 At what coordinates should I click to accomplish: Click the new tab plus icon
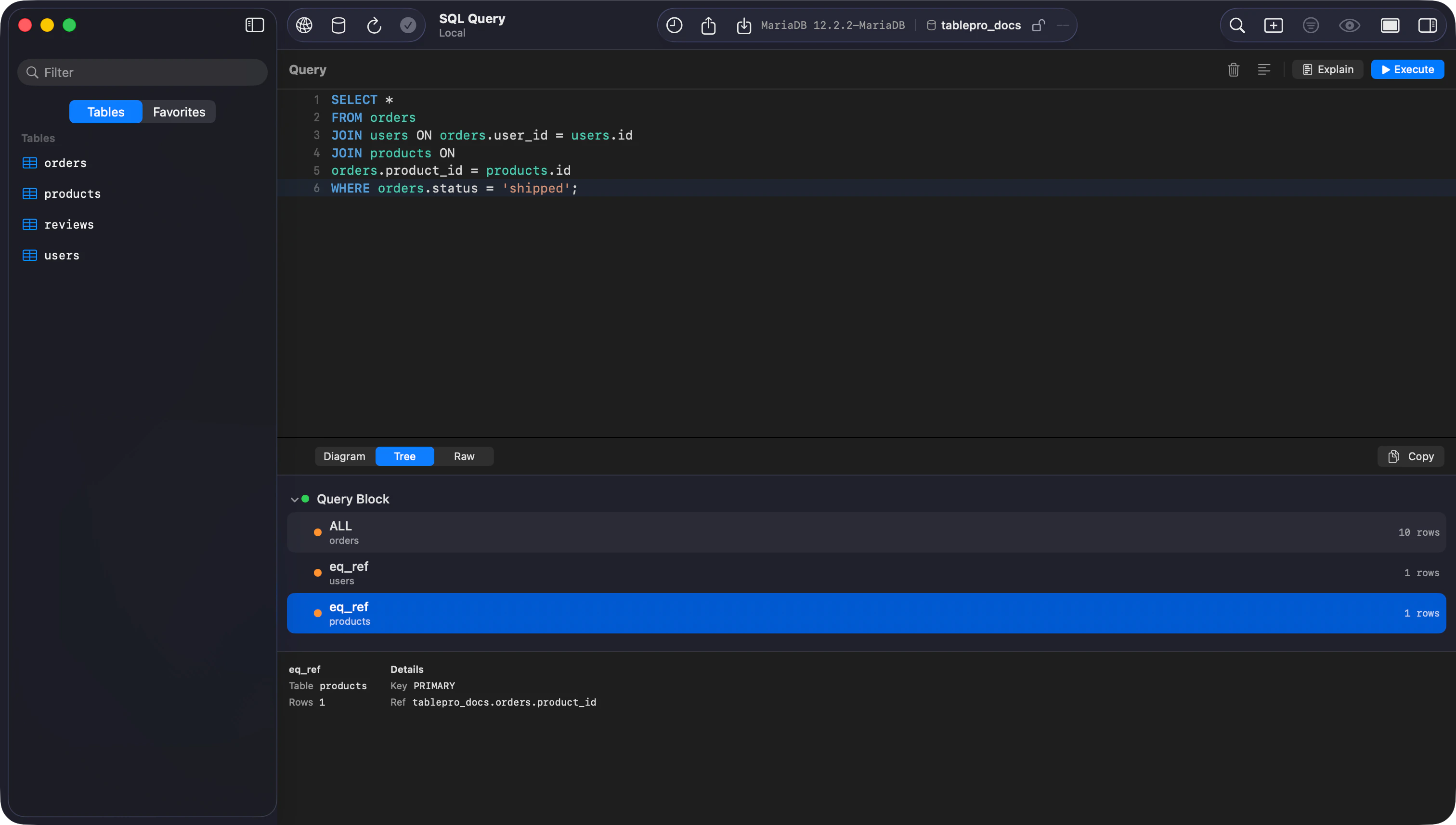[x=1274, y=25]
